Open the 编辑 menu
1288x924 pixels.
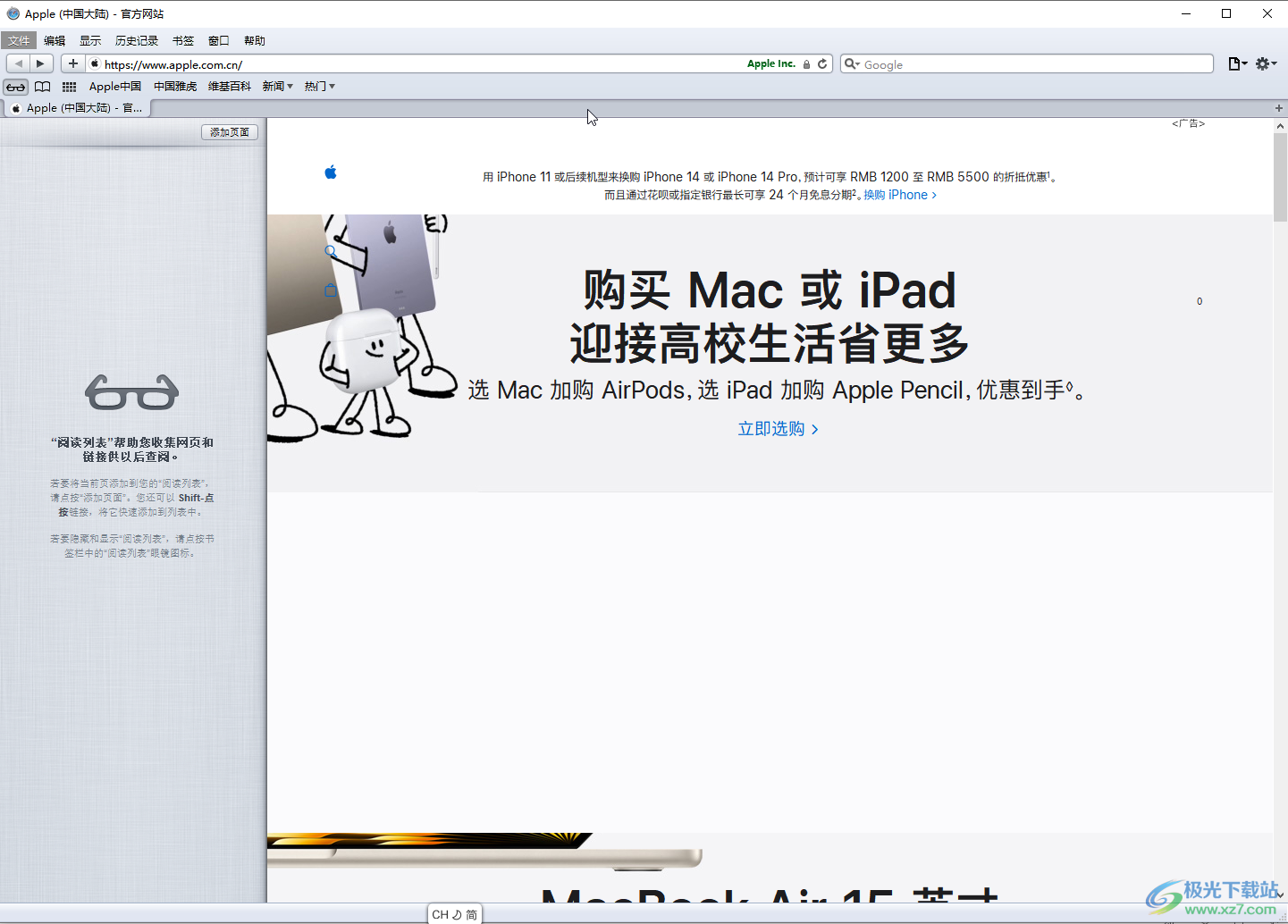point(55,41)
